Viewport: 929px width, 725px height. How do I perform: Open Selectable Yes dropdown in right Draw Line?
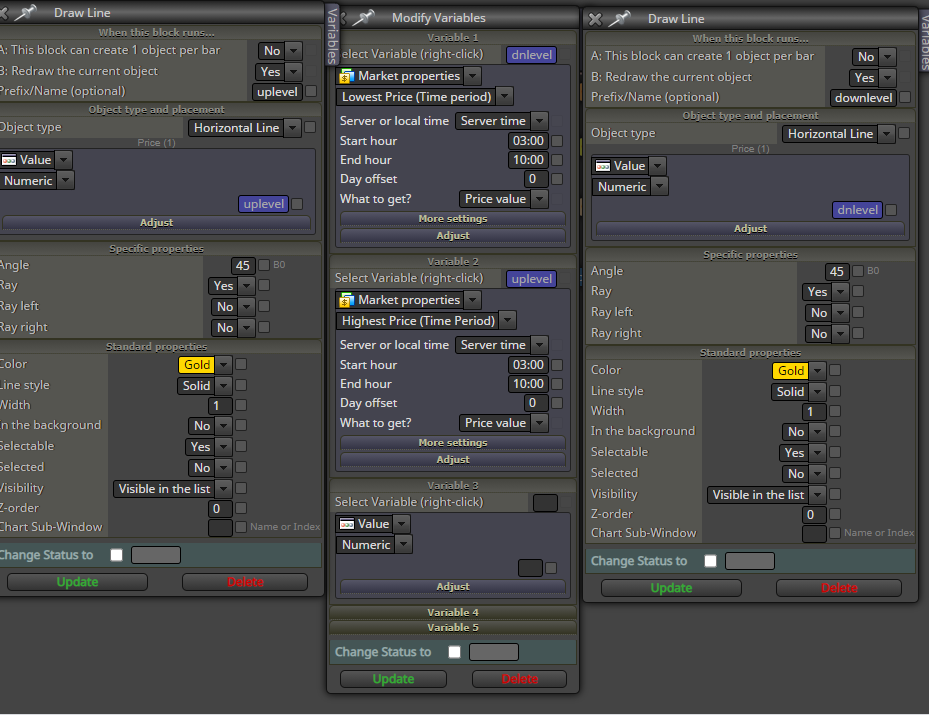[802, 453]
